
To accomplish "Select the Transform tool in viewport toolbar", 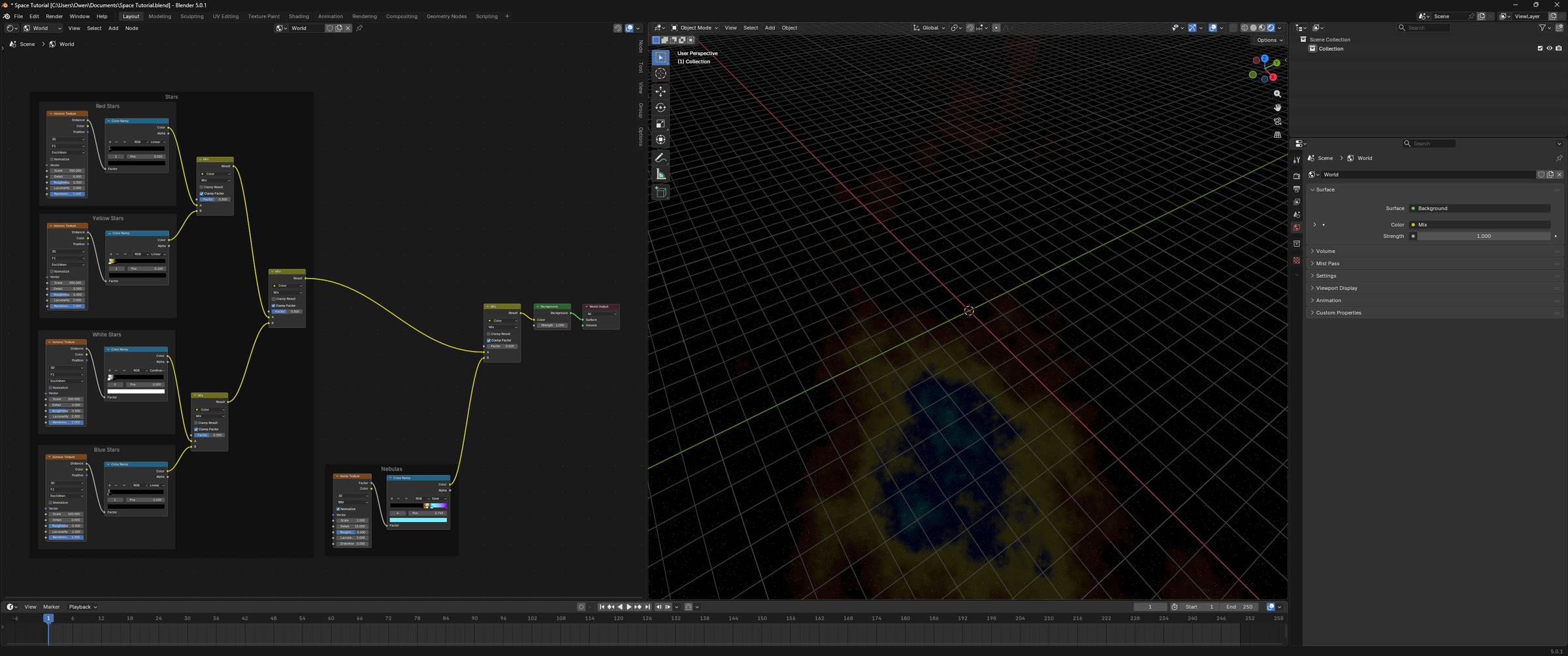I will pos(661,140).
